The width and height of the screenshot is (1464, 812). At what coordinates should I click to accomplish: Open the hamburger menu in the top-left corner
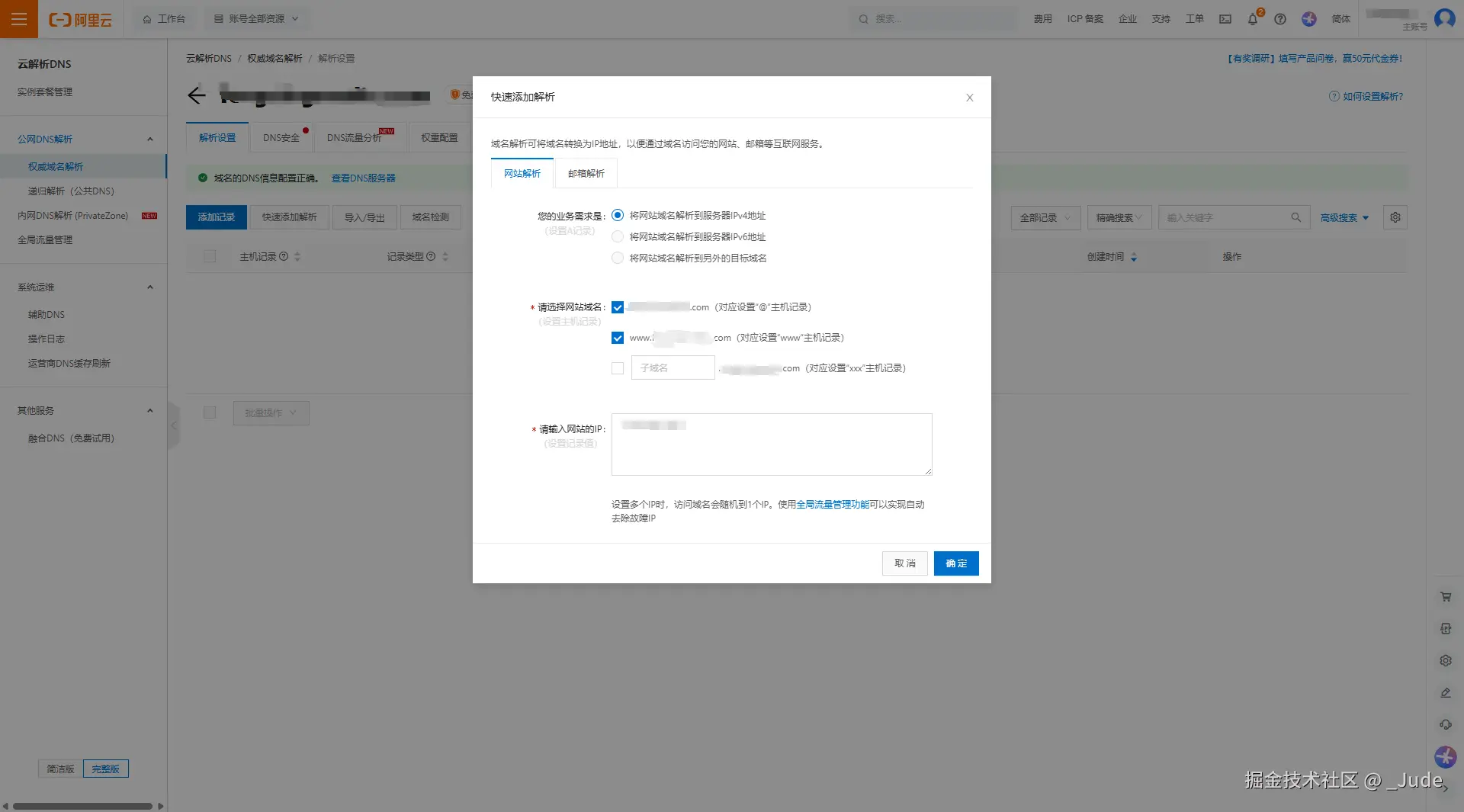(x=19, y=19)
